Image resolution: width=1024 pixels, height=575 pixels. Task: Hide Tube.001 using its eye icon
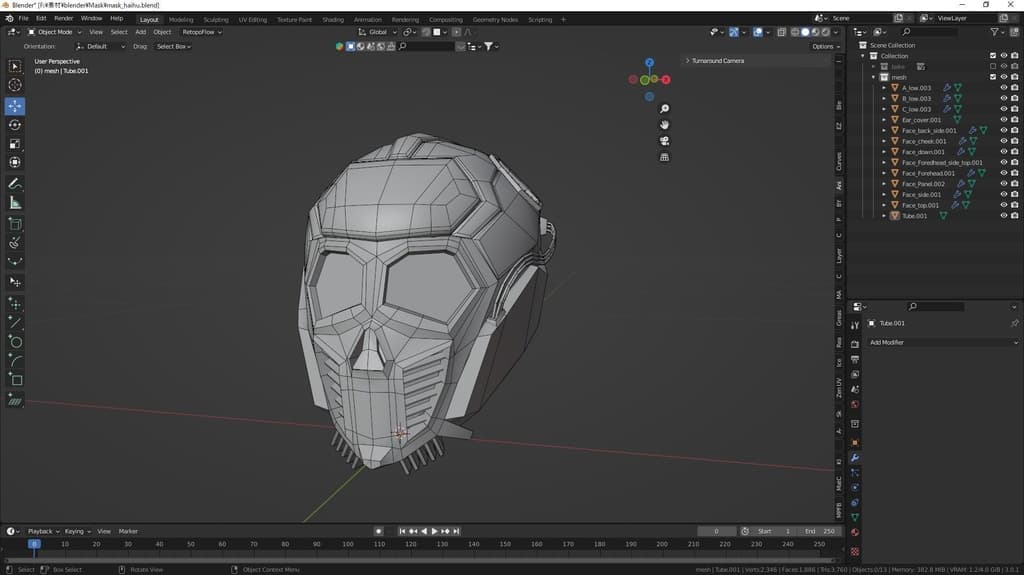1003,216
